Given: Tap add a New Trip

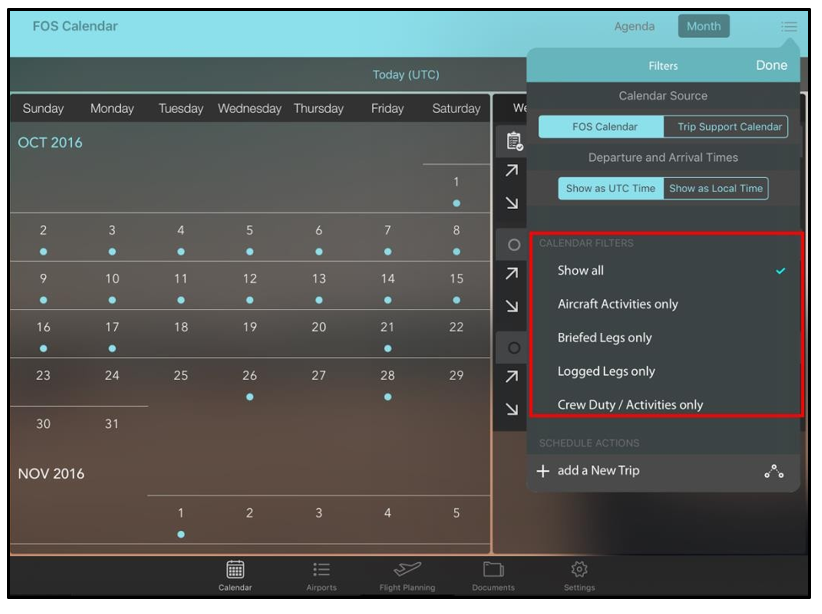Looking at the screenshot, I should tap(598, 471).
